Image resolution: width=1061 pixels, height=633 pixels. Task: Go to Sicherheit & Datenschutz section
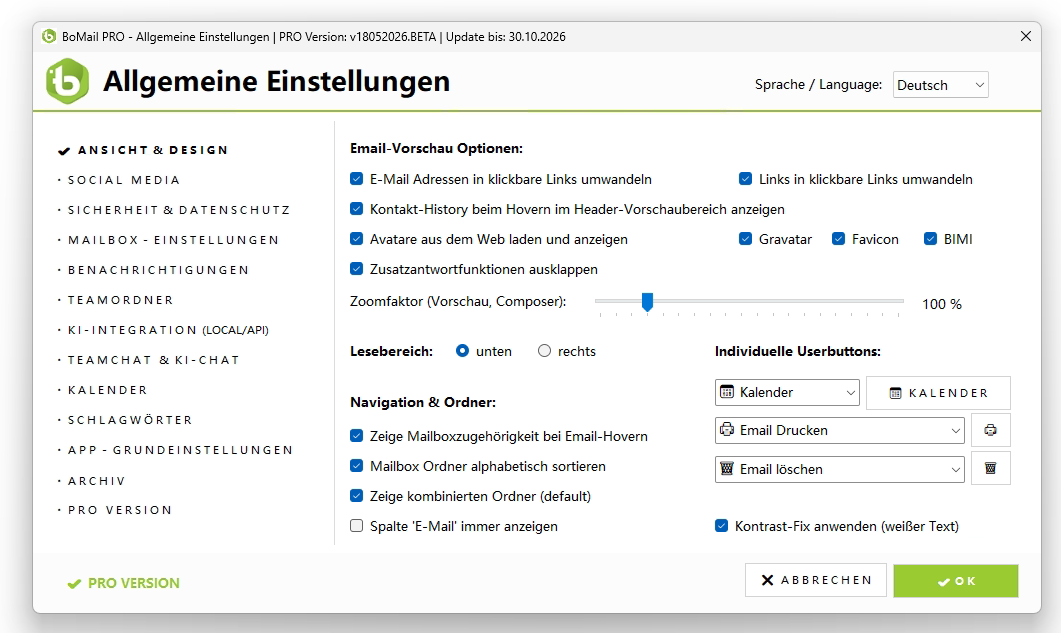coord(179,210)
